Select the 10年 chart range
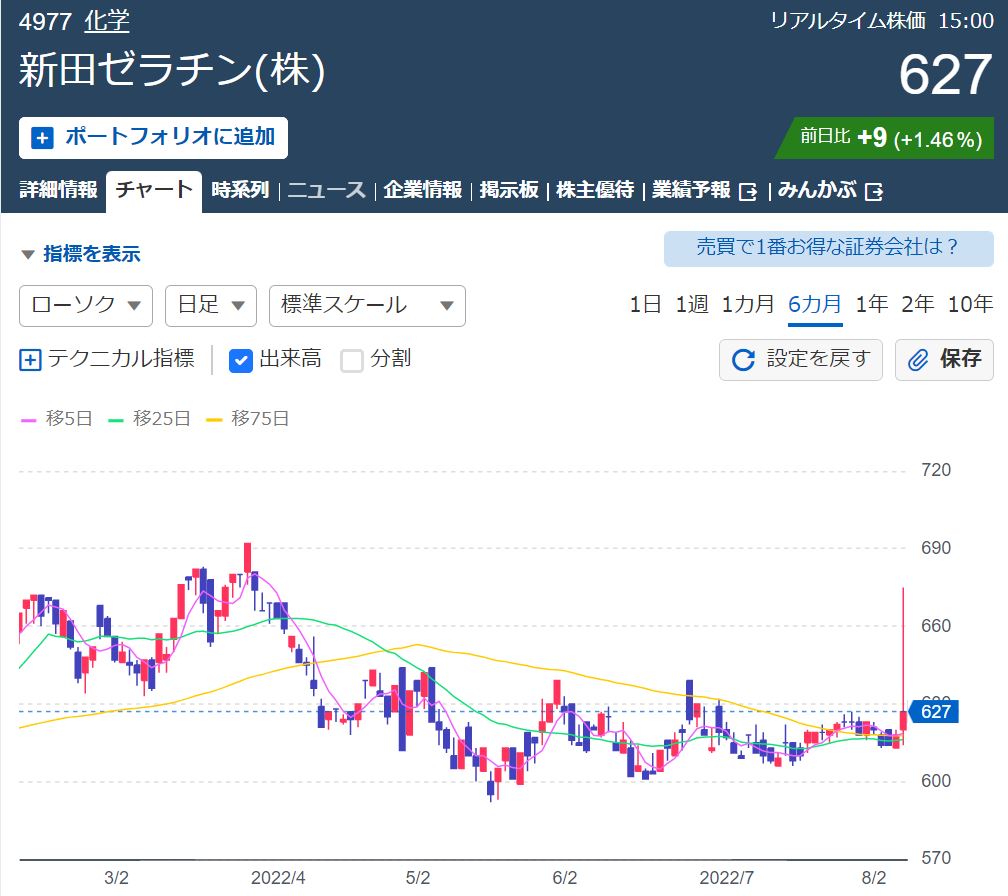 [971, 304]
